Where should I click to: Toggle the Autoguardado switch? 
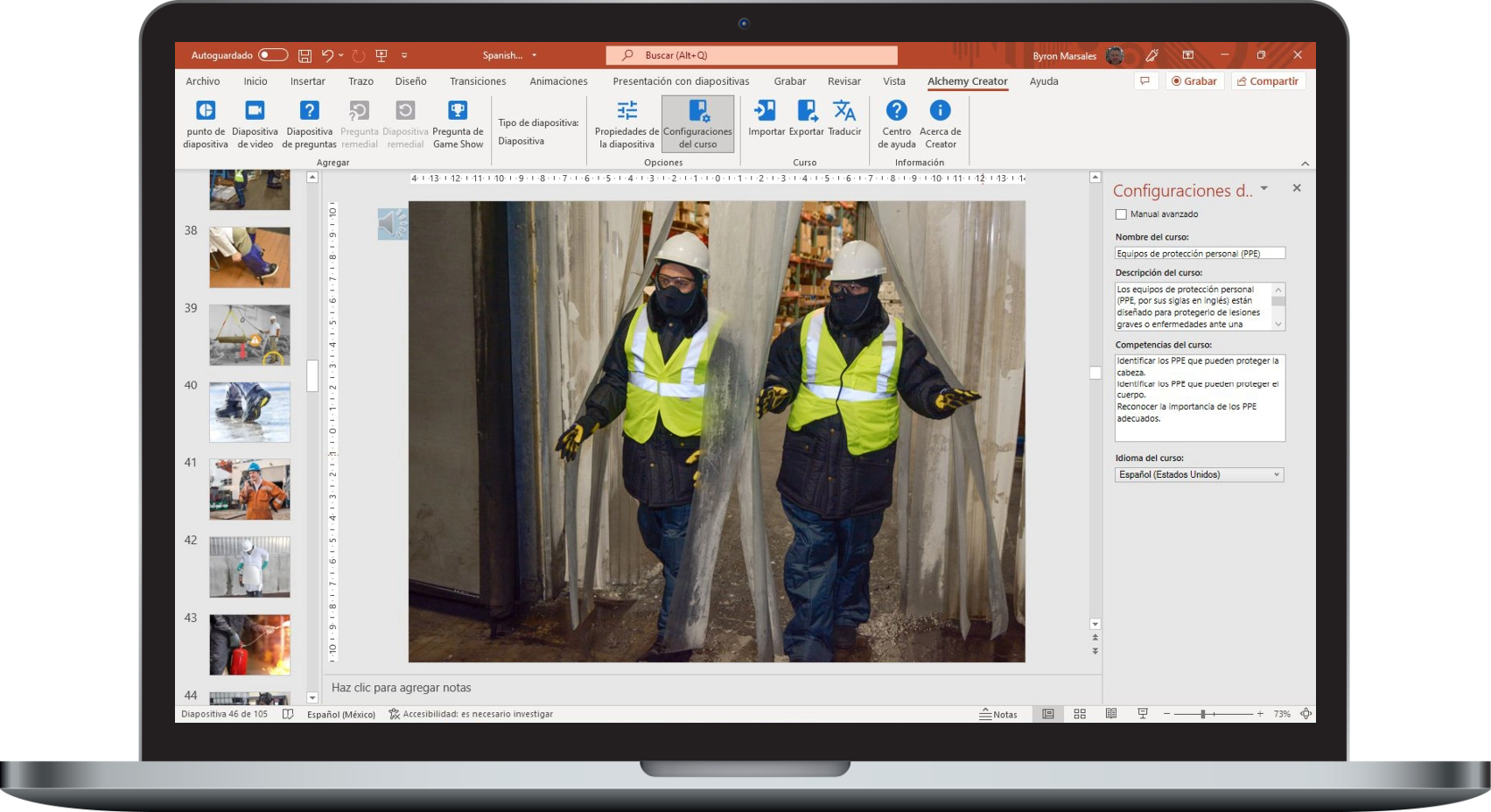[273, 55]
